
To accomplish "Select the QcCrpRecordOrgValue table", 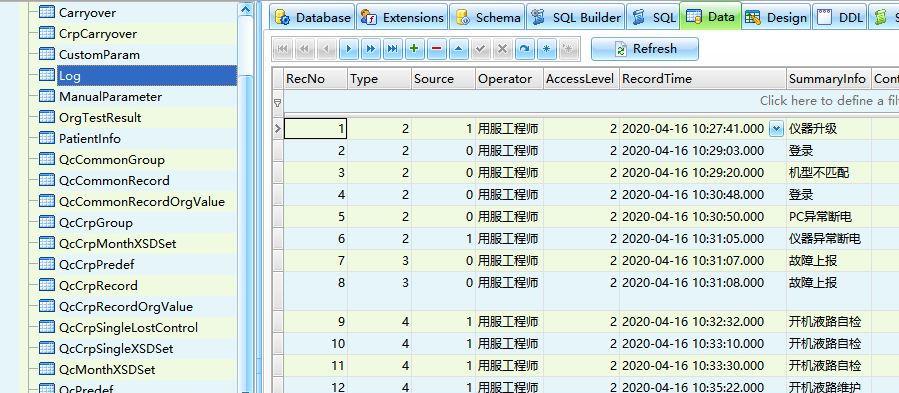I will [126, 306].
